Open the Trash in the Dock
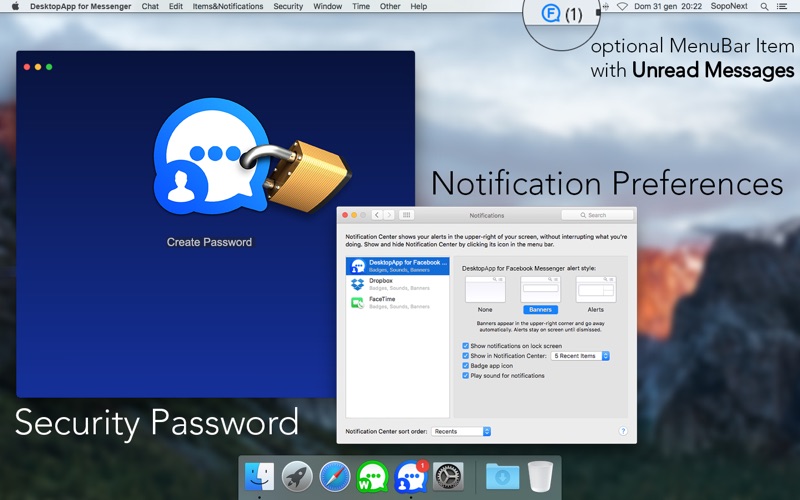800x500 pixels. [540, 477]
